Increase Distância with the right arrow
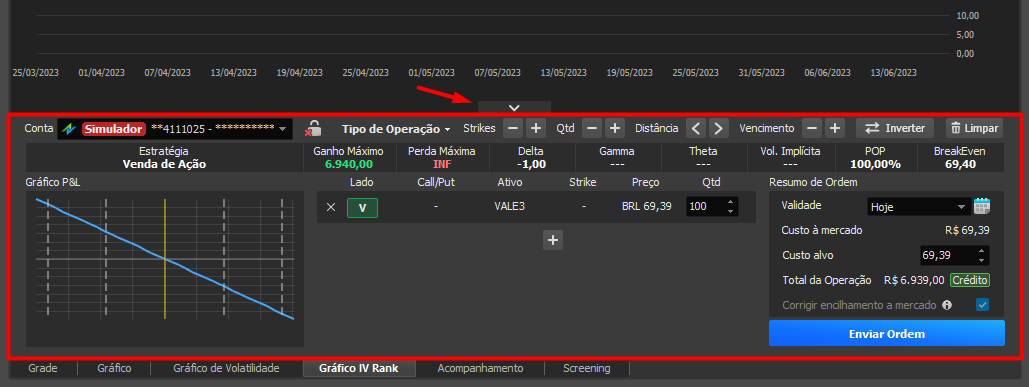 click(719, 129)
